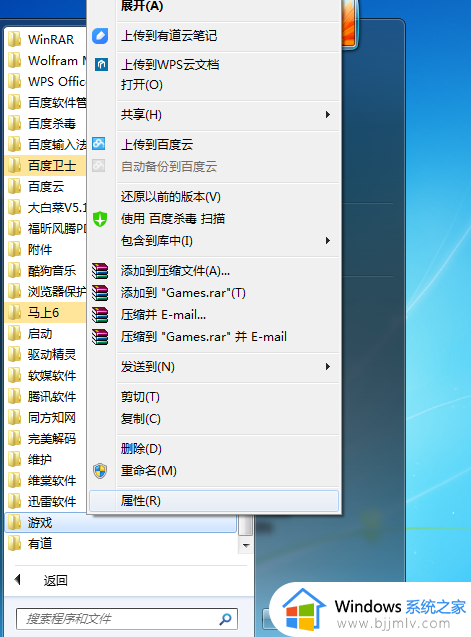Open the 有道 folder
471x637 pixels.
click(x=121, y=544)
